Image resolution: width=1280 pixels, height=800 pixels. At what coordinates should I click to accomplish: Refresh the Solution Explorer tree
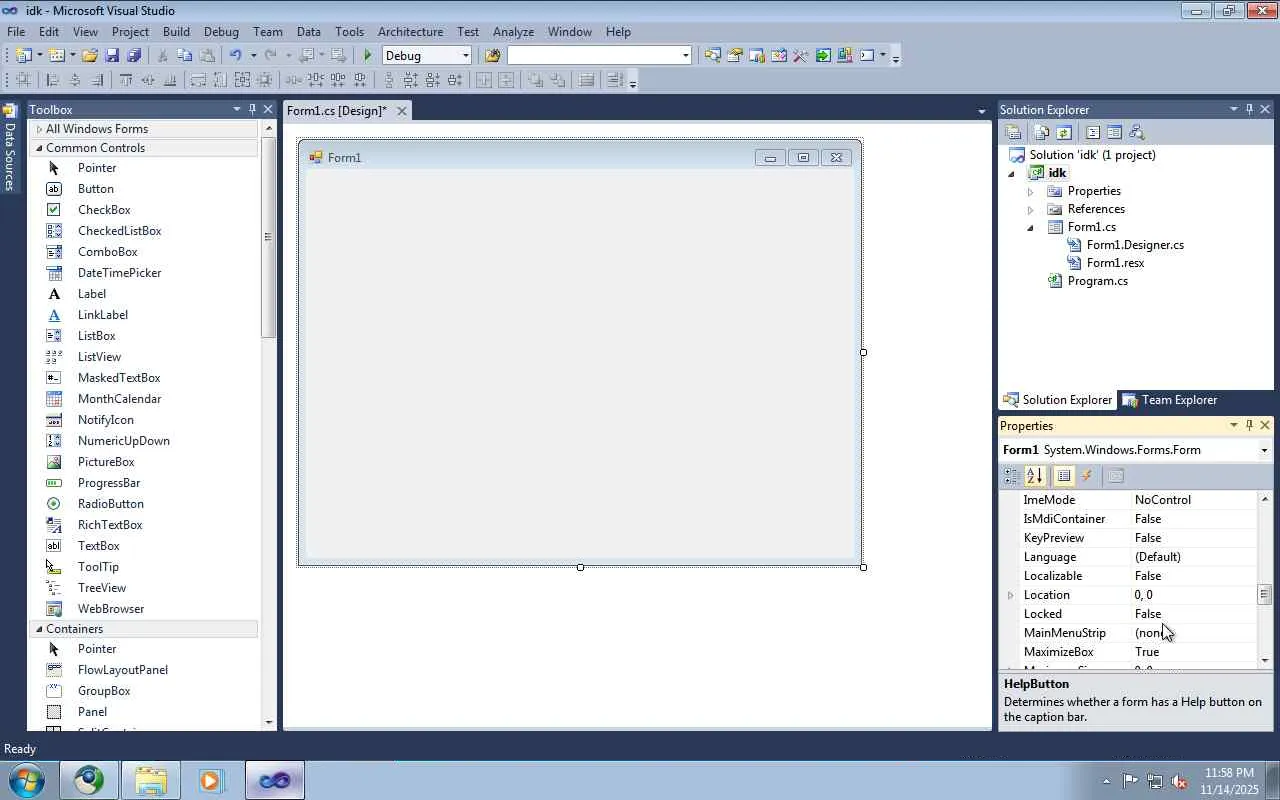pos(1064,132)
